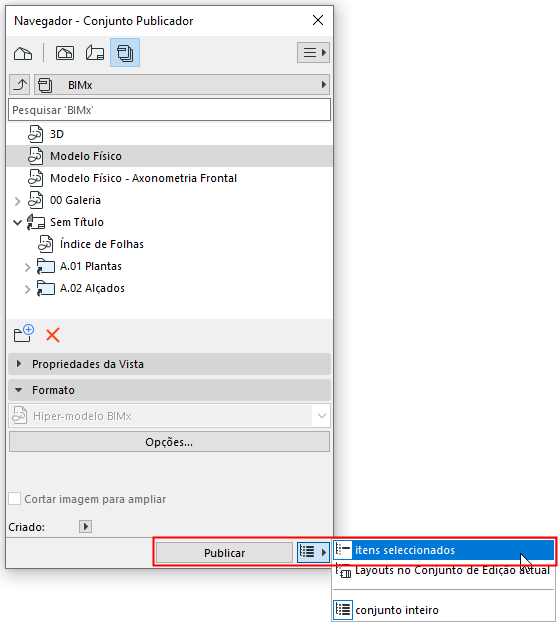This screenshot has height=627, width=559.
Task: Switch to the Layout Book icon
Action: tap(95, 53)
